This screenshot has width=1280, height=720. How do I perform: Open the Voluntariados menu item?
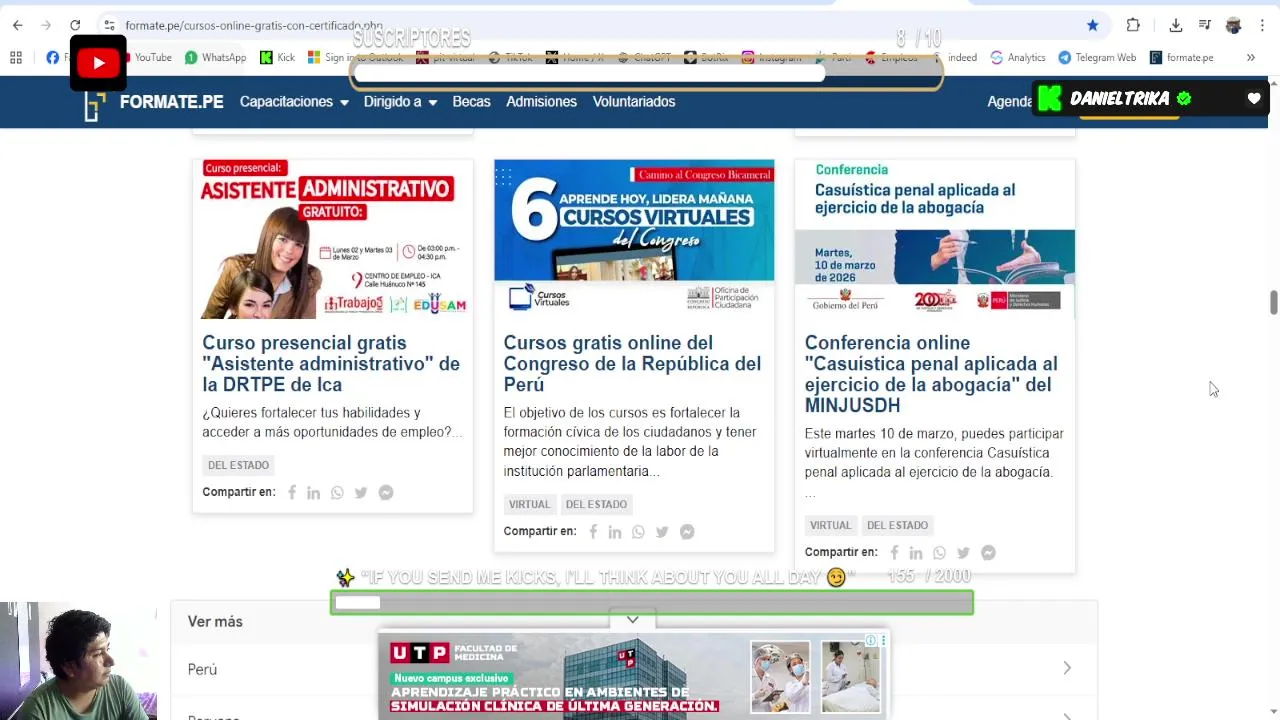[634, 102]
